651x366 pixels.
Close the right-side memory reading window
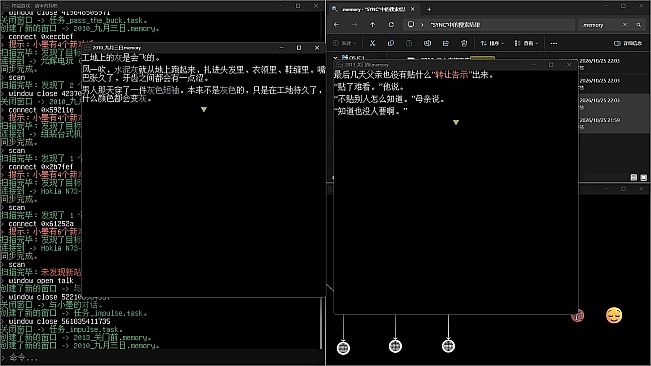click(x=569, y=65)
